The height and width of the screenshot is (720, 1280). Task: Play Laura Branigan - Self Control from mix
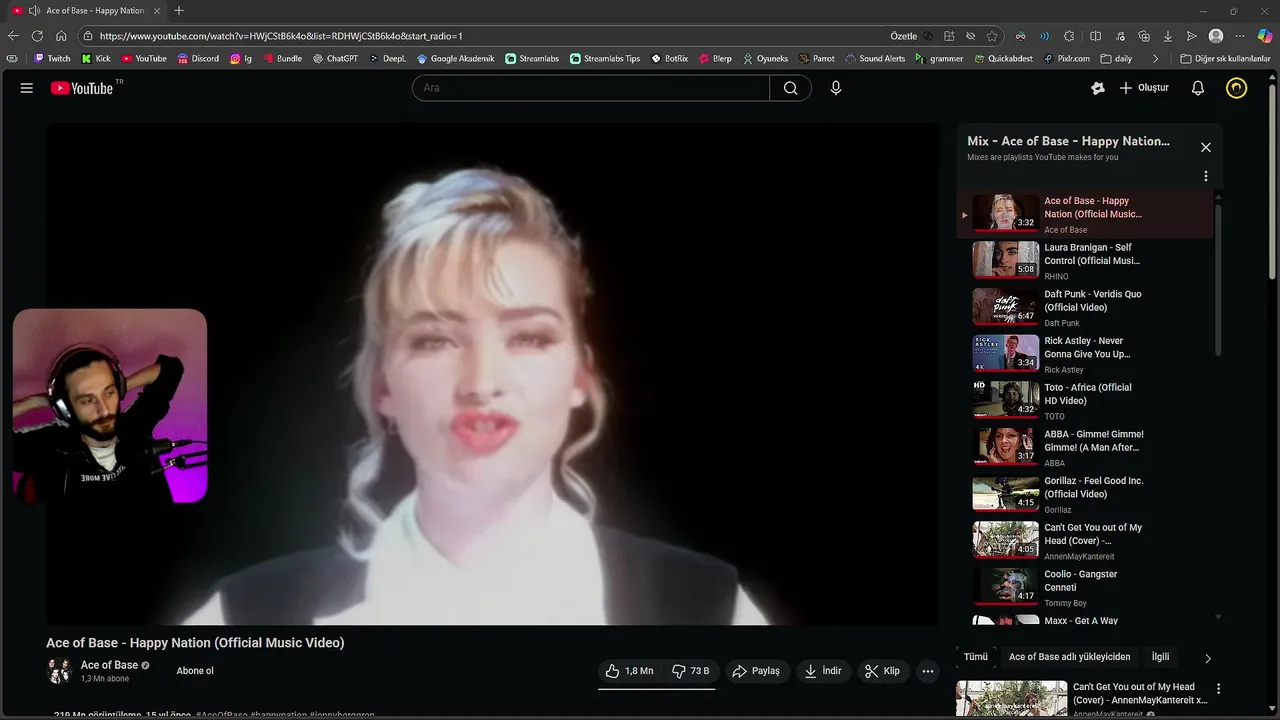pyautogui.click(x=1085, y=261)
